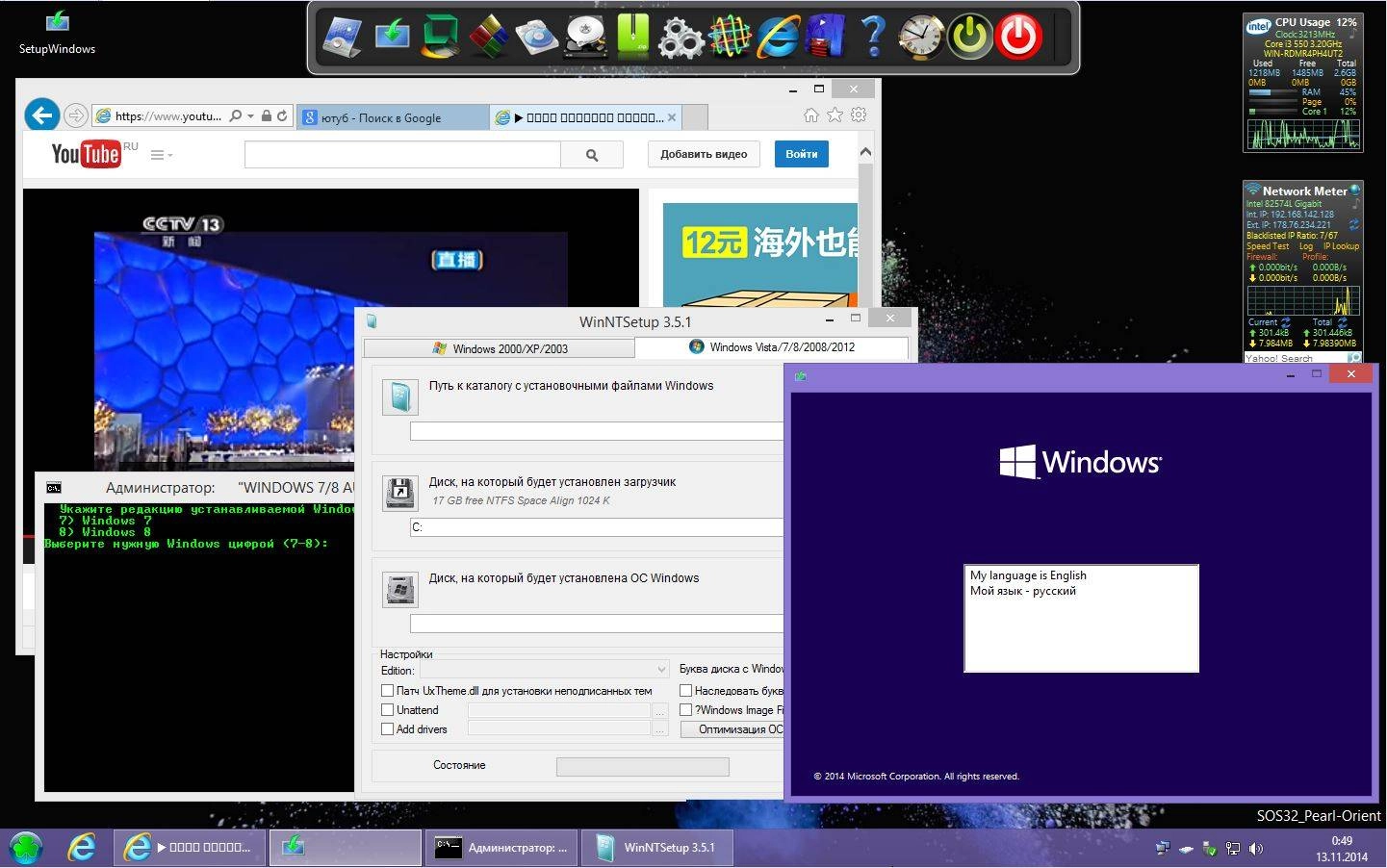Click the IE address bar URL

click(x=168, y=116)
